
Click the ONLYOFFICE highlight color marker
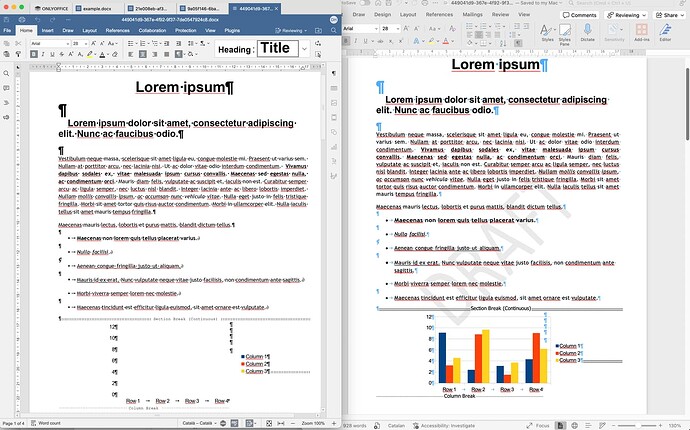(x=90, y=55)
